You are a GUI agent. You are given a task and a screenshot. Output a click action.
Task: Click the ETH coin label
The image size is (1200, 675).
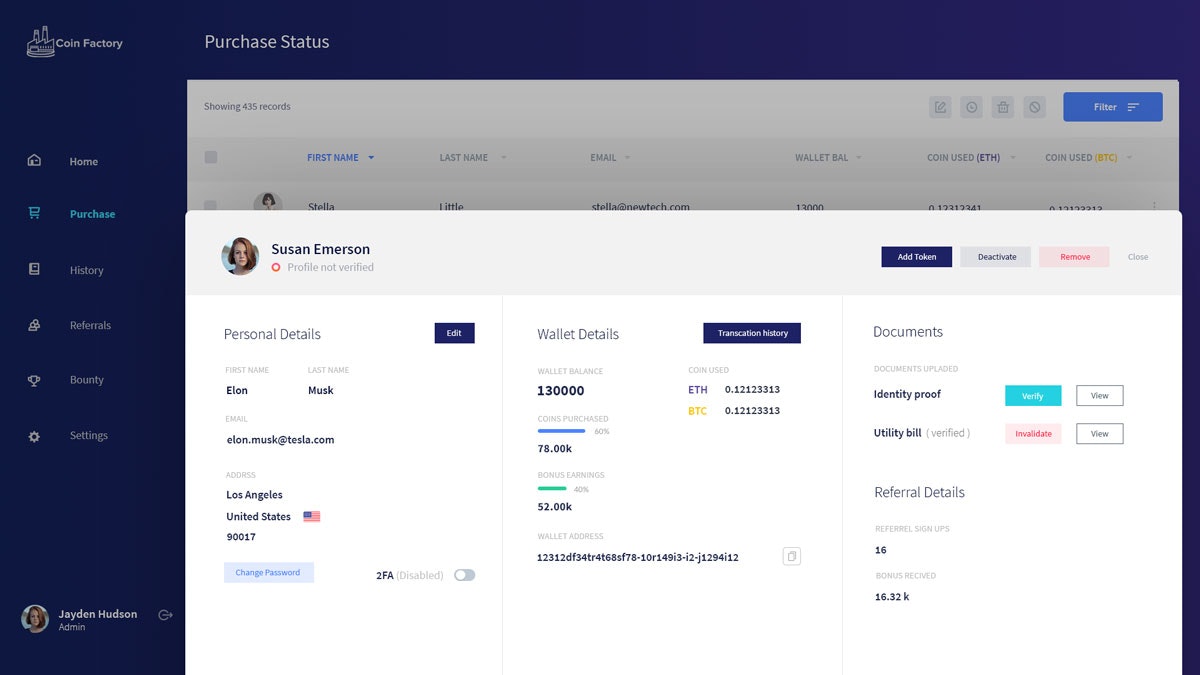pyautogui.click(x=697, y=390)
